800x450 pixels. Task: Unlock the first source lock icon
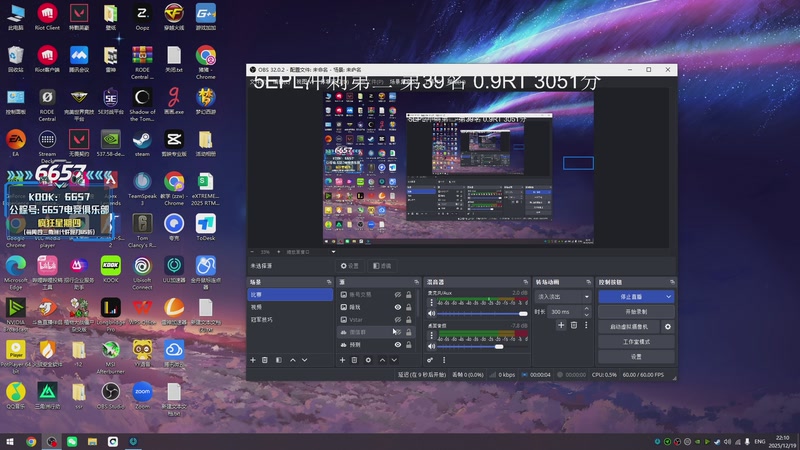pos(409,295)
